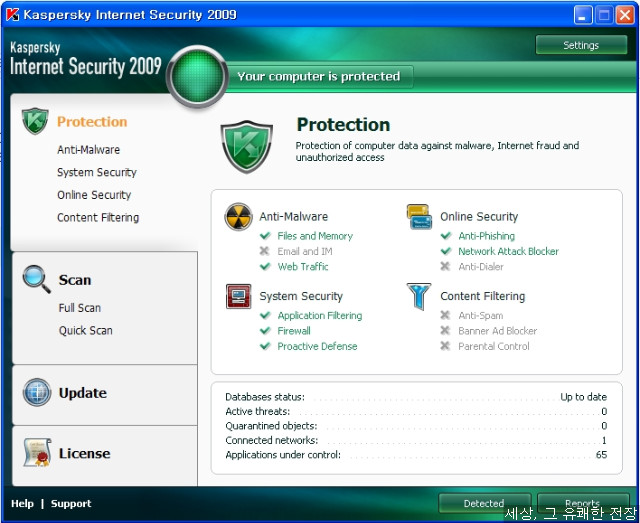Click the Files and Memory link

click(315, 236)
